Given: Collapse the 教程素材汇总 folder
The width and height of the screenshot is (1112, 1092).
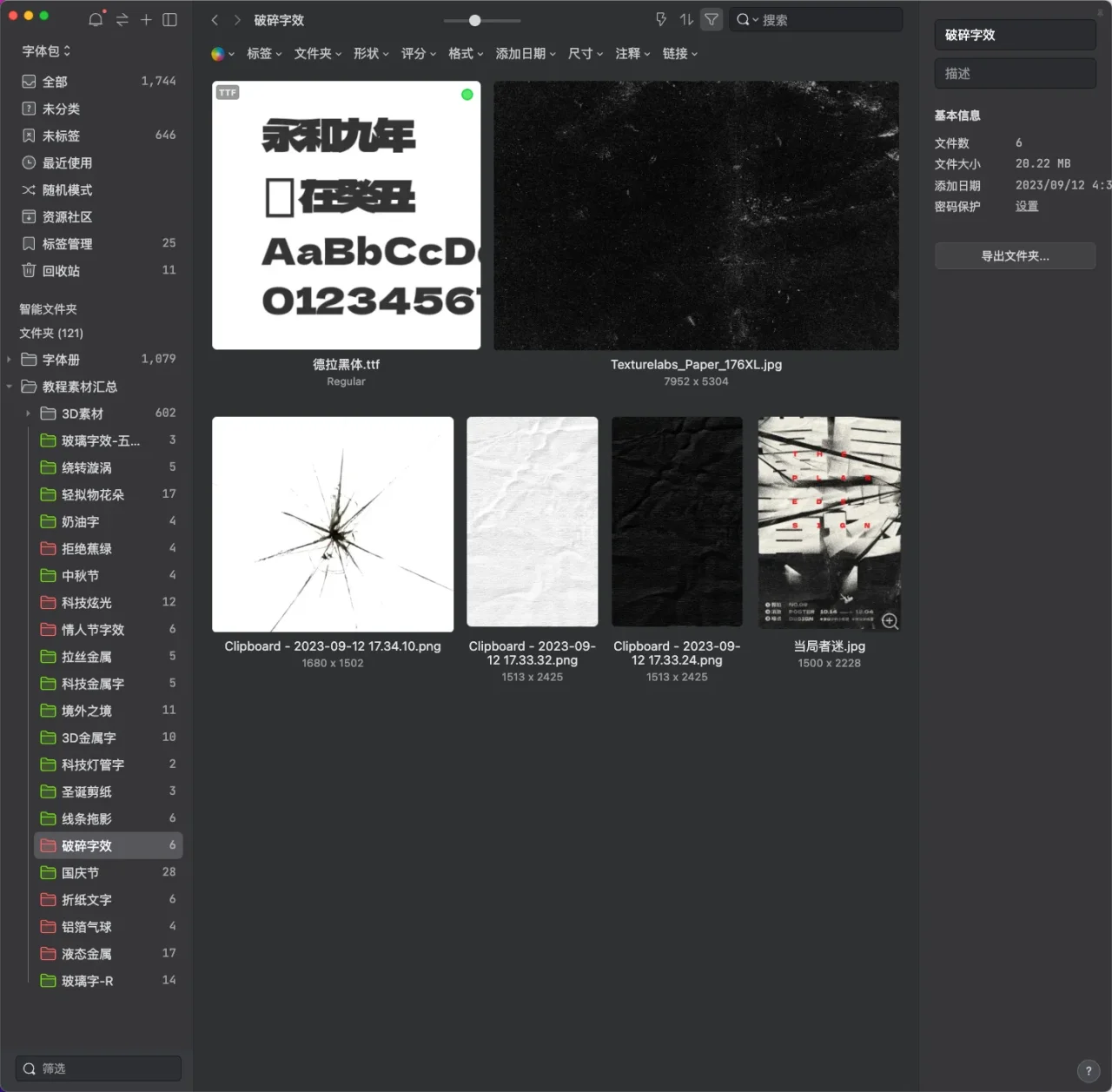Looking at the screenshot, I should point(9,387).
